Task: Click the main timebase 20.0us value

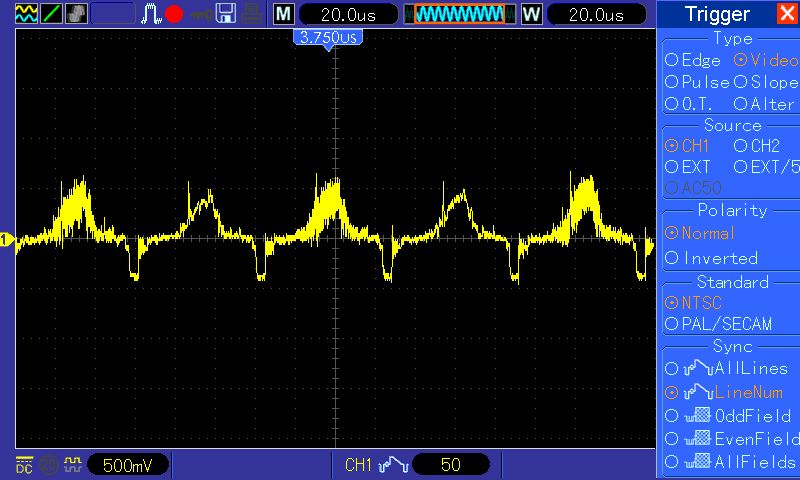Action: click(348, 14)
